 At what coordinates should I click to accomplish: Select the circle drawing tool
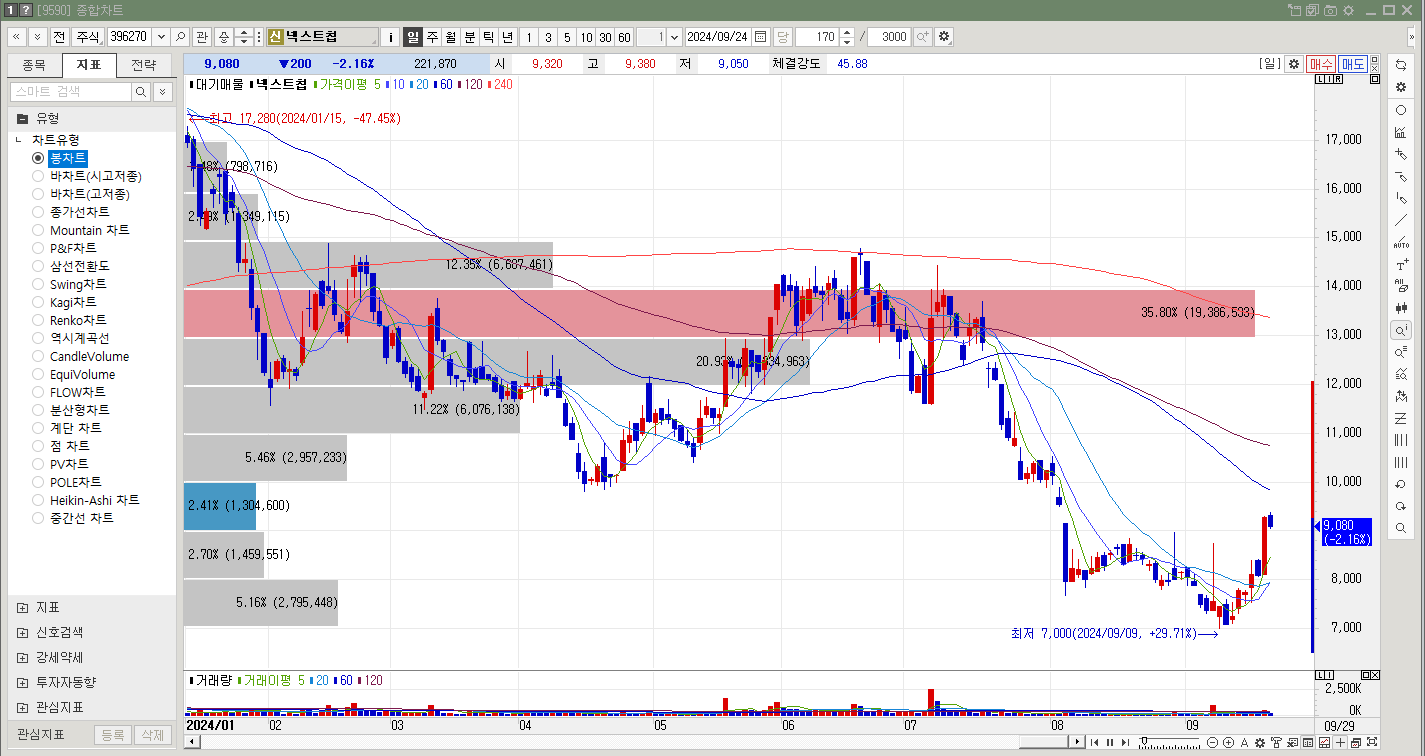(x=1401, y=110)
